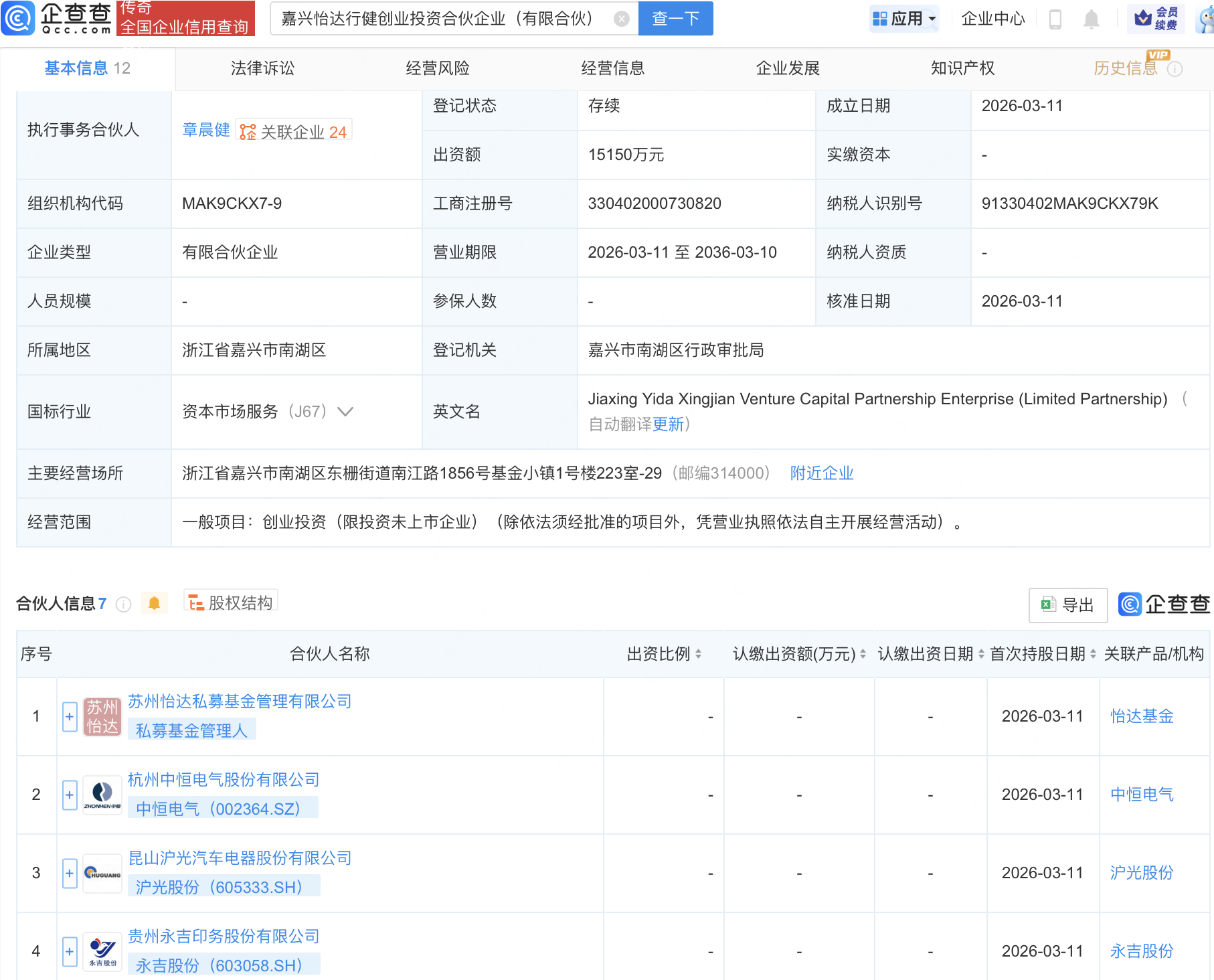Switch to the 法律诉讼 tab

point(262,68)
